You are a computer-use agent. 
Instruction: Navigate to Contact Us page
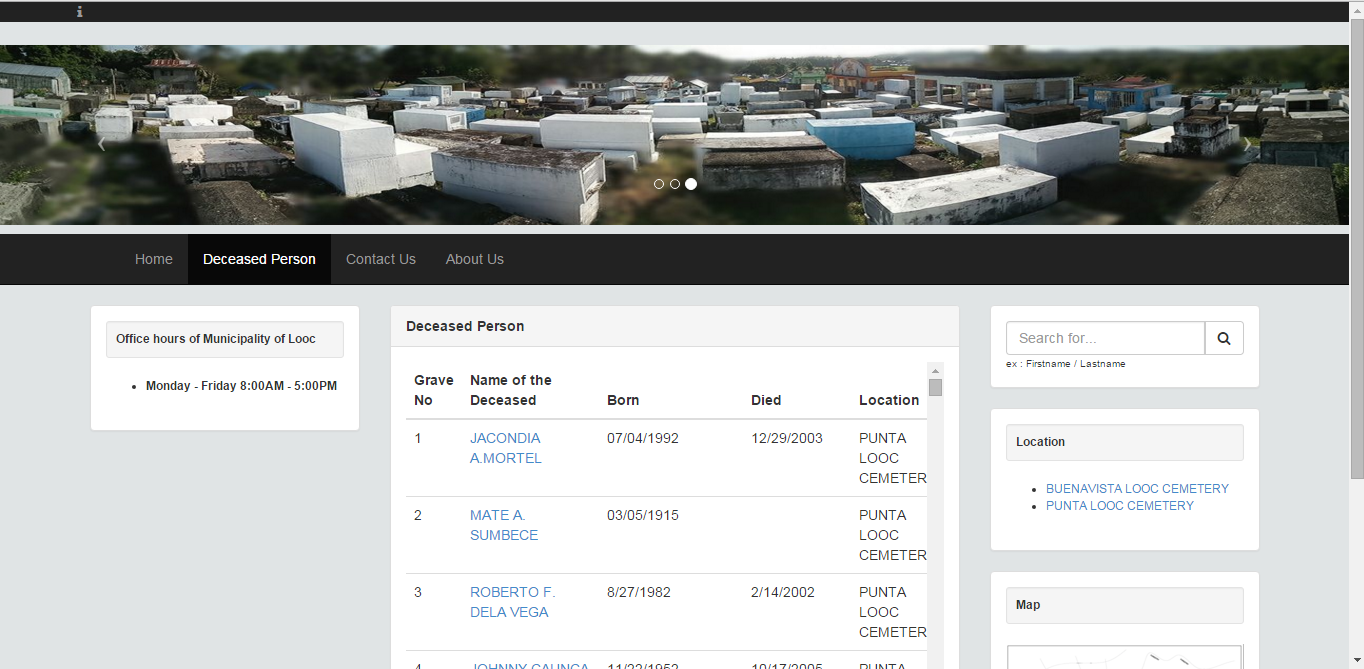pyautogui.click(x=381, y=259)
